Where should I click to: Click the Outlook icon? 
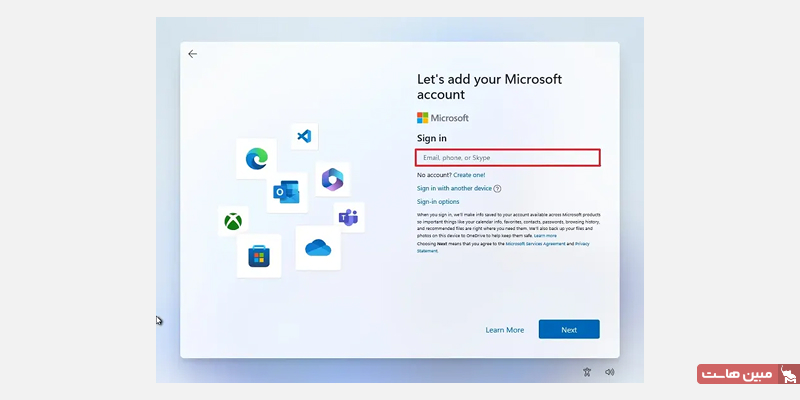coord(287,192)
